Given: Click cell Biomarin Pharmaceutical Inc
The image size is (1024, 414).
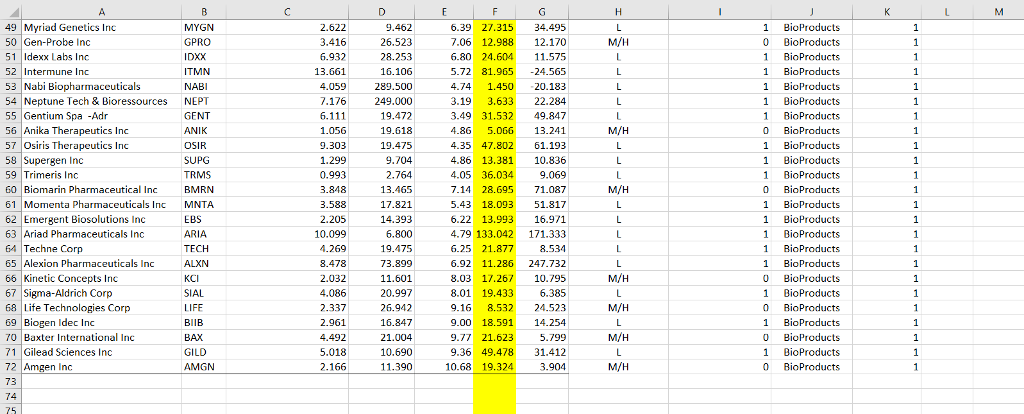Looking at the screenshot, I should point(102,189).
